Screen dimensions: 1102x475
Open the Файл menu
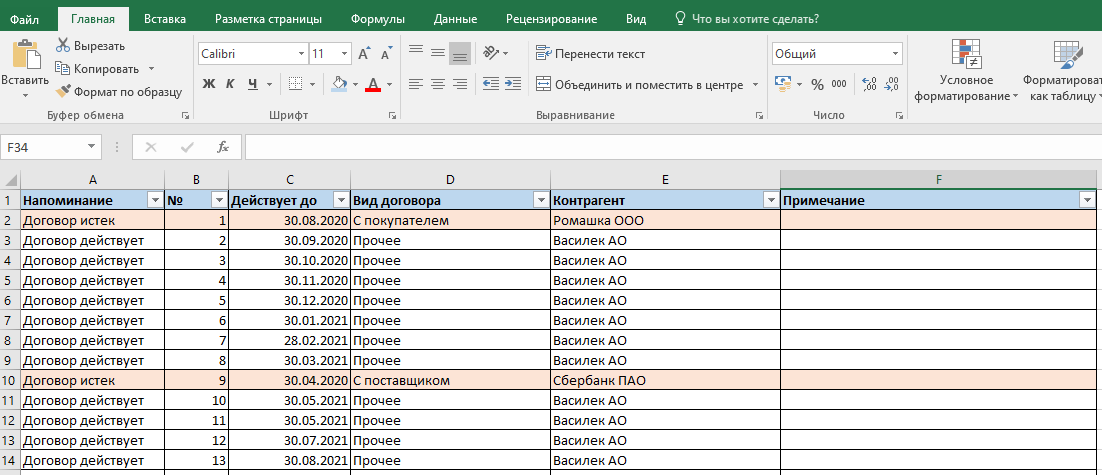25,19
